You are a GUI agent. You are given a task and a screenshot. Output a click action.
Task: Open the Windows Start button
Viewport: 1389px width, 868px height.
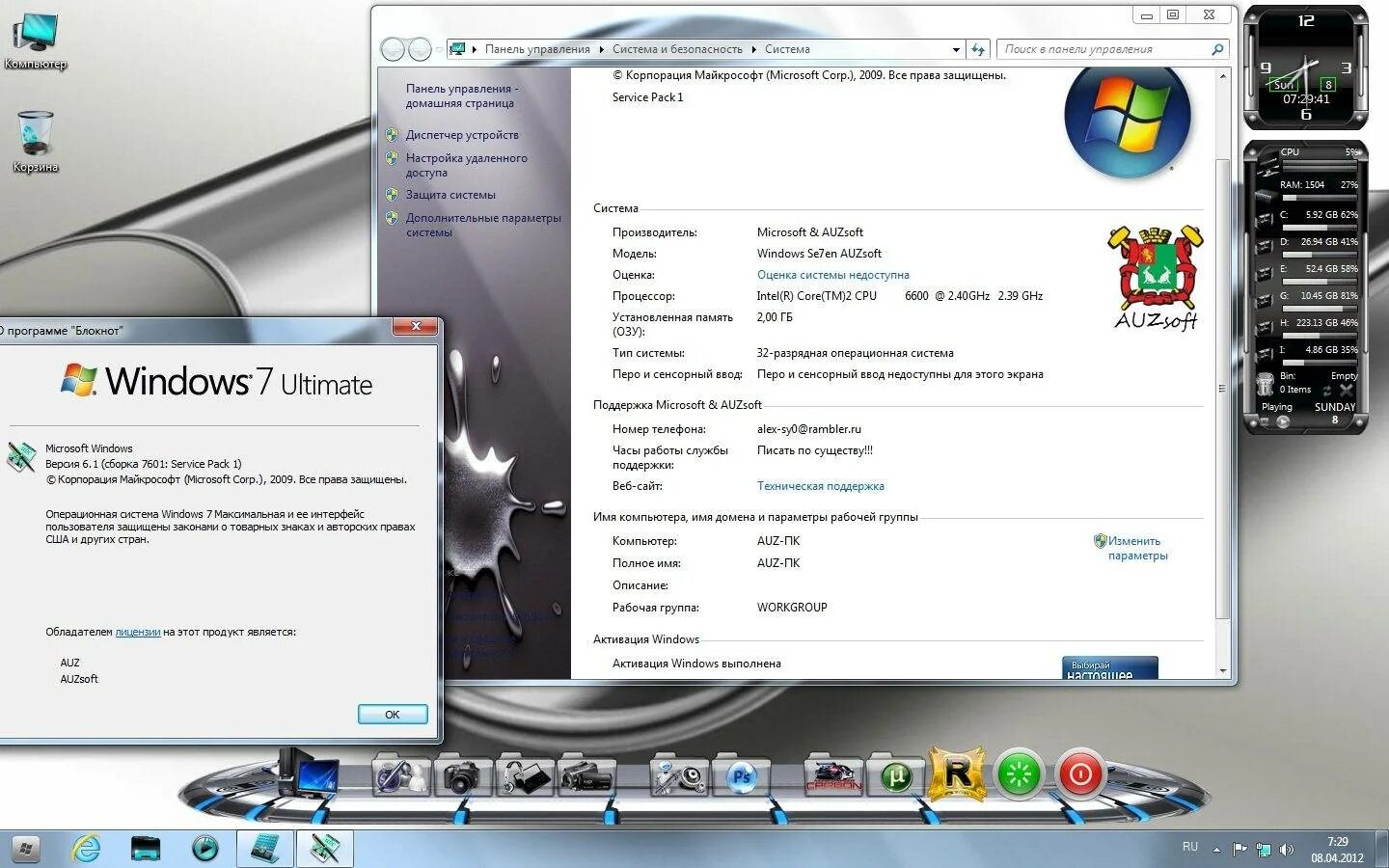coord(25,849)
